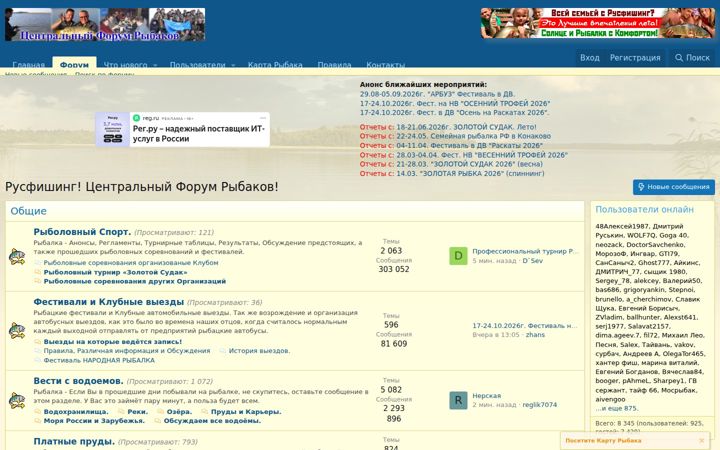The height and width of the screenshot is (450, 720).
Task: Open Фестиваль в ДВ Раскаты 2026 report
Action: [x=469, y=146]
